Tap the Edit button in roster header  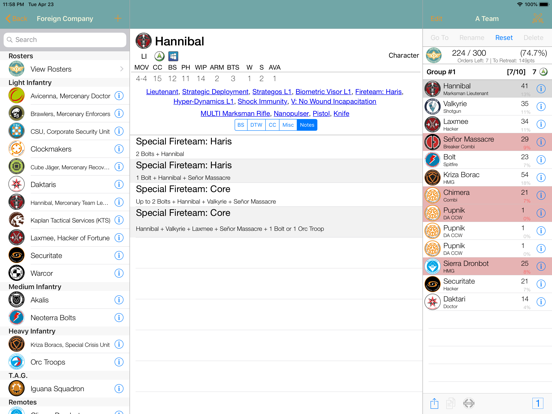[x=436, y=19]
